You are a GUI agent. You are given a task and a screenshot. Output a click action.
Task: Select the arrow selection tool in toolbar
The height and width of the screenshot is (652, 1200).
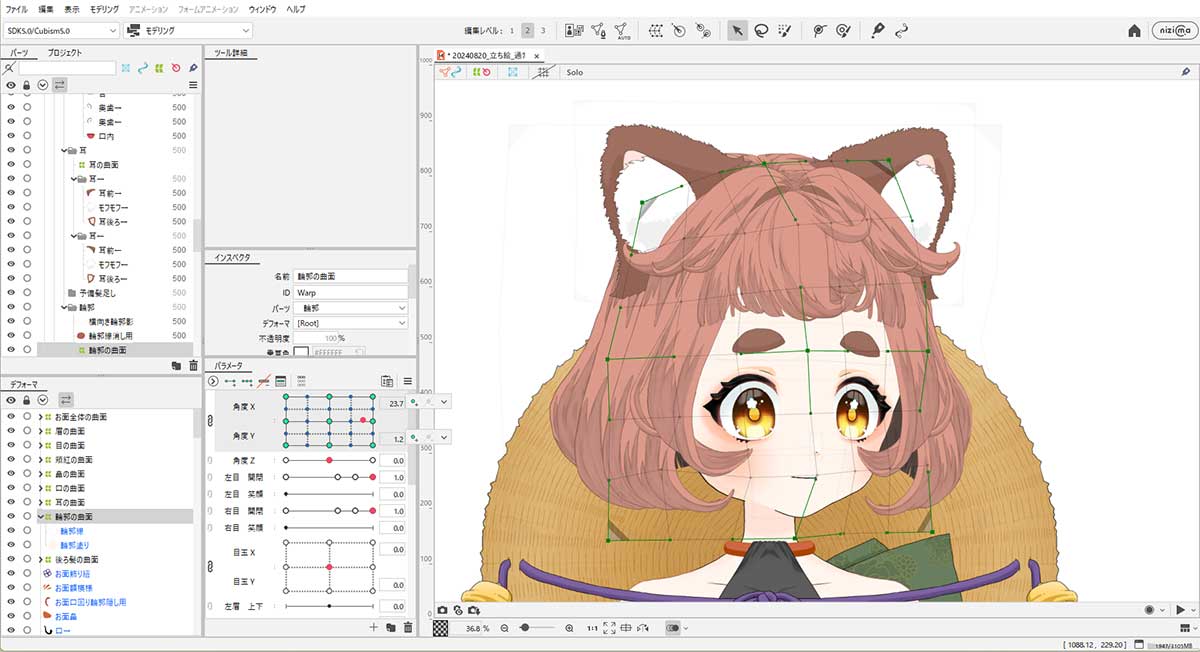click(737, 31)
